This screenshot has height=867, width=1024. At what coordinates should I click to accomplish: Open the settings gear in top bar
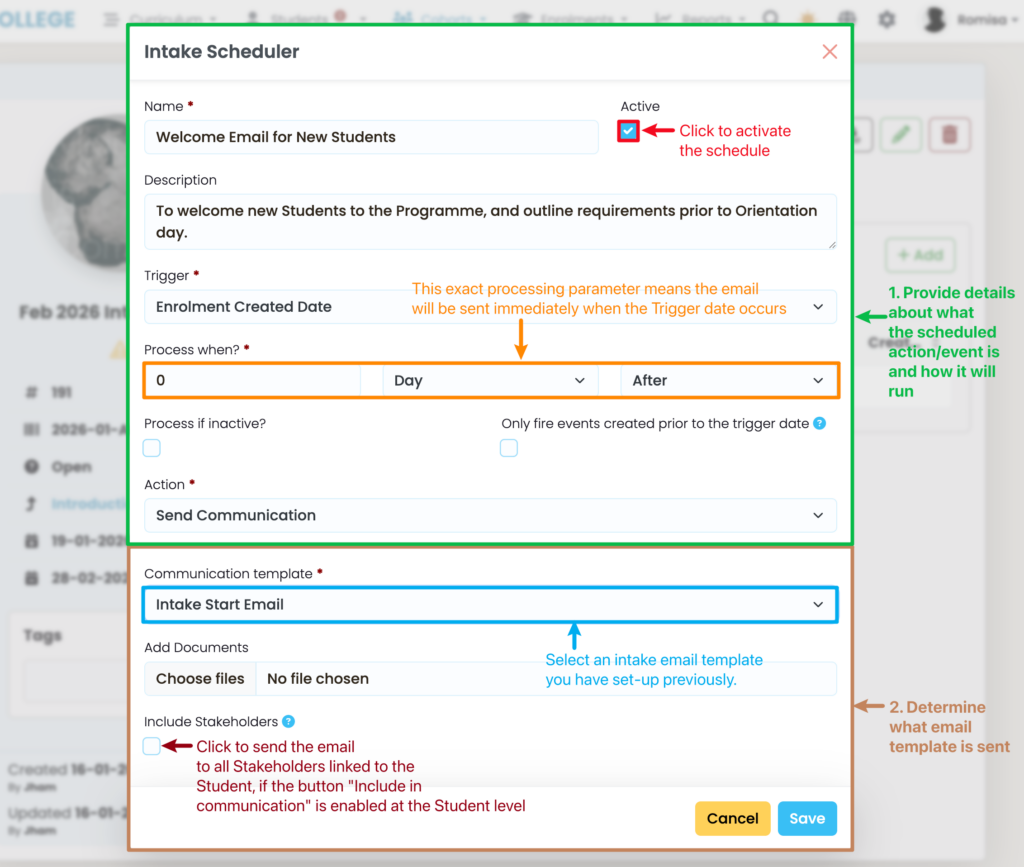click(886, 19)
